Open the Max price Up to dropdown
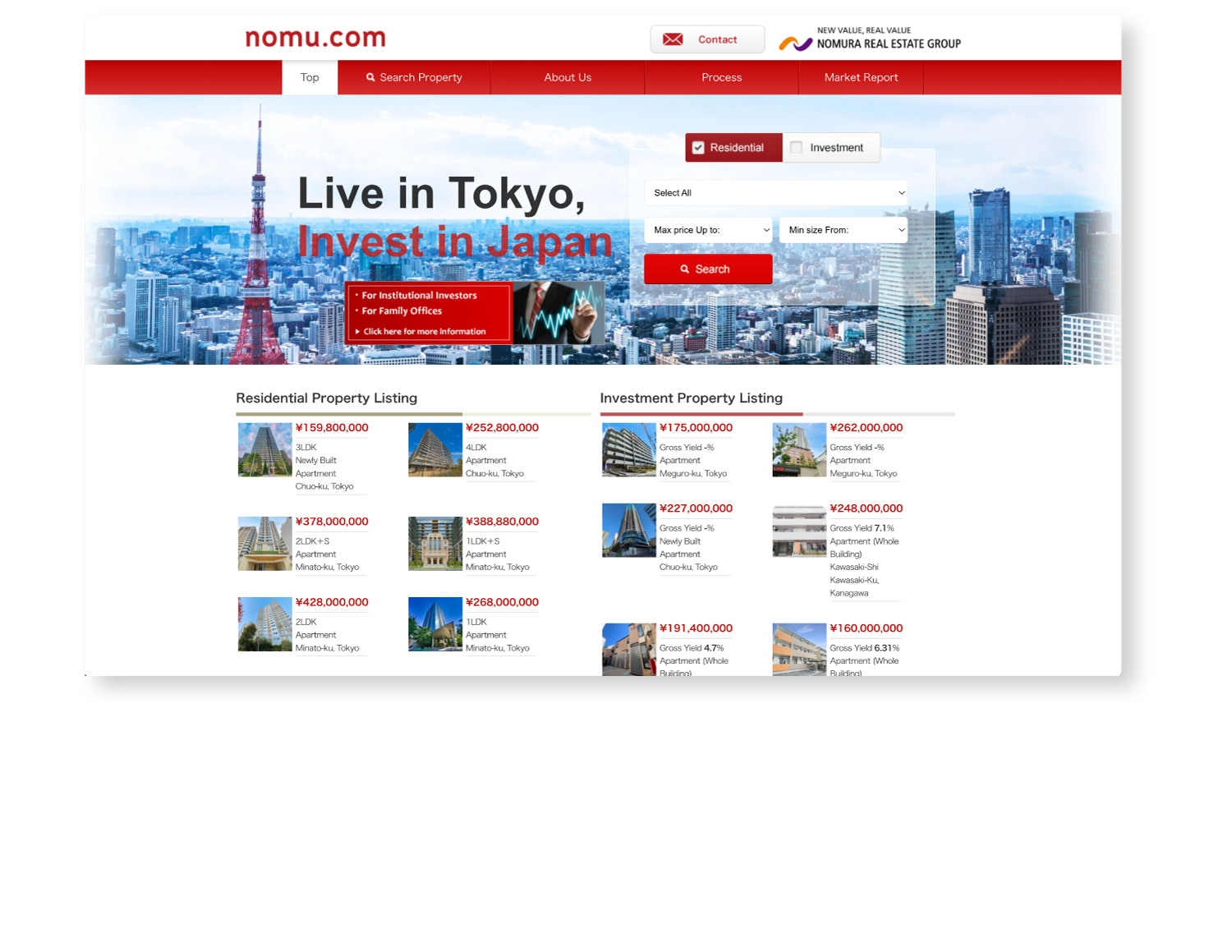 (x=709, y=230)
